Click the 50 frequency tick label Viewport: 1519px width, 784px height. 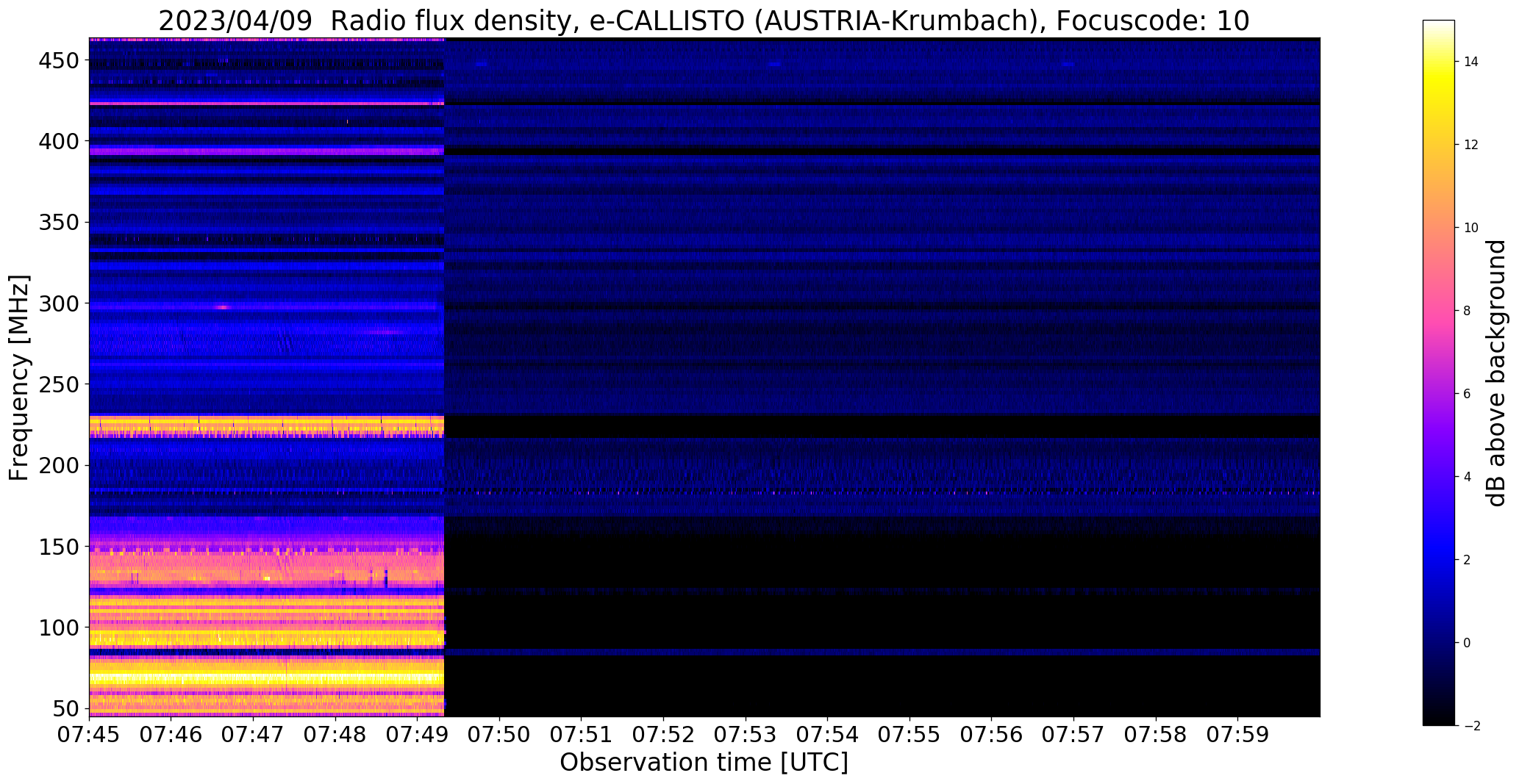coord(65,709)
